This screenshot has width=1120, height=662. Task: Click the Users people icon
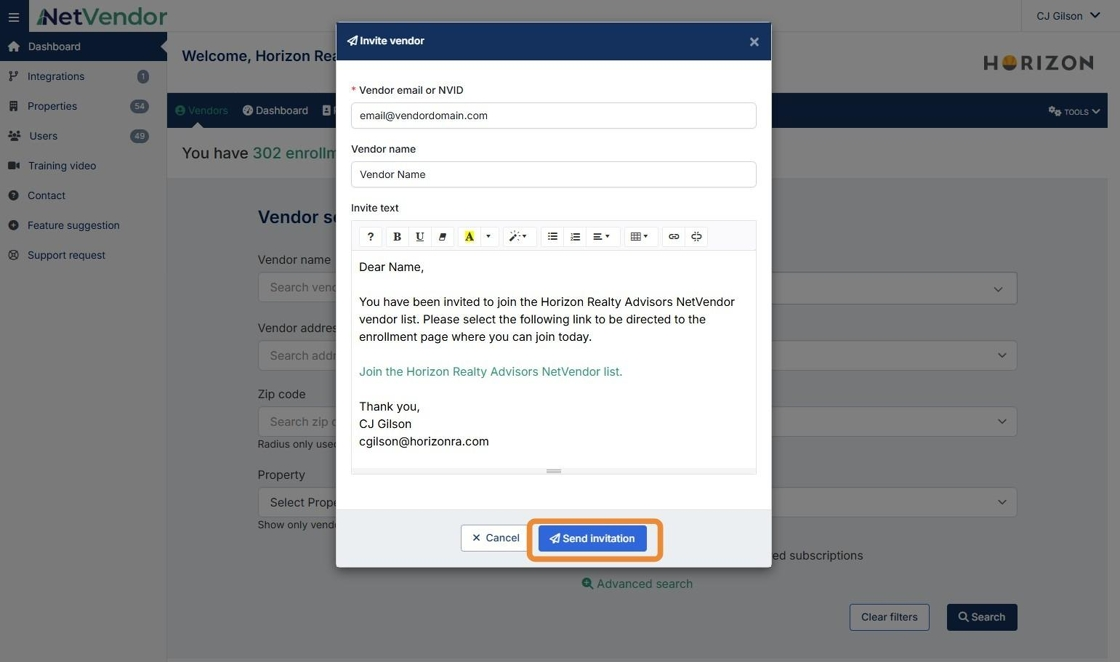(14, 136)
